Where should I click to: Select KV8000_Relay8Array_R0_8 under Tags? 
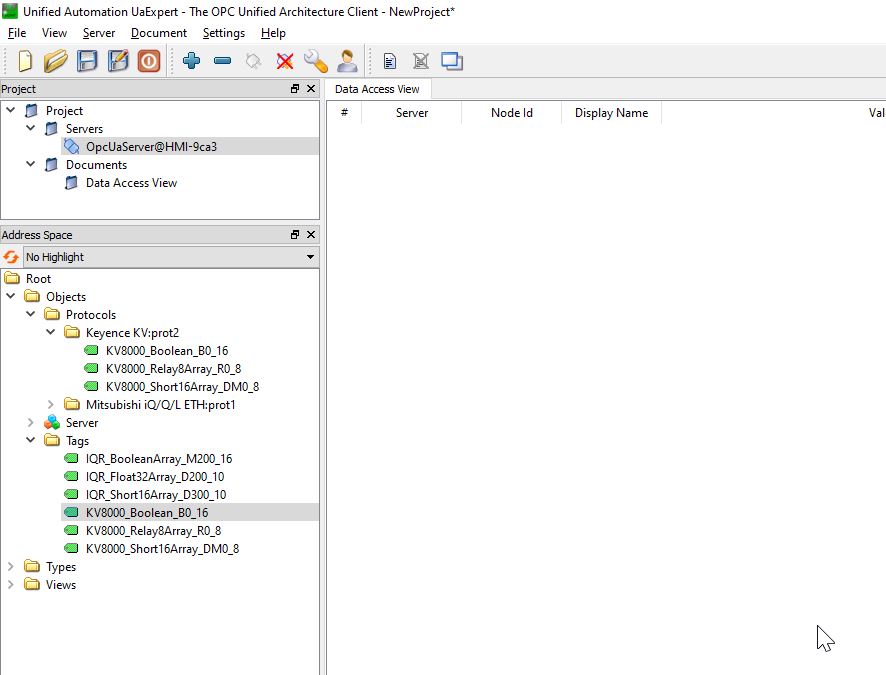[153, 531]
